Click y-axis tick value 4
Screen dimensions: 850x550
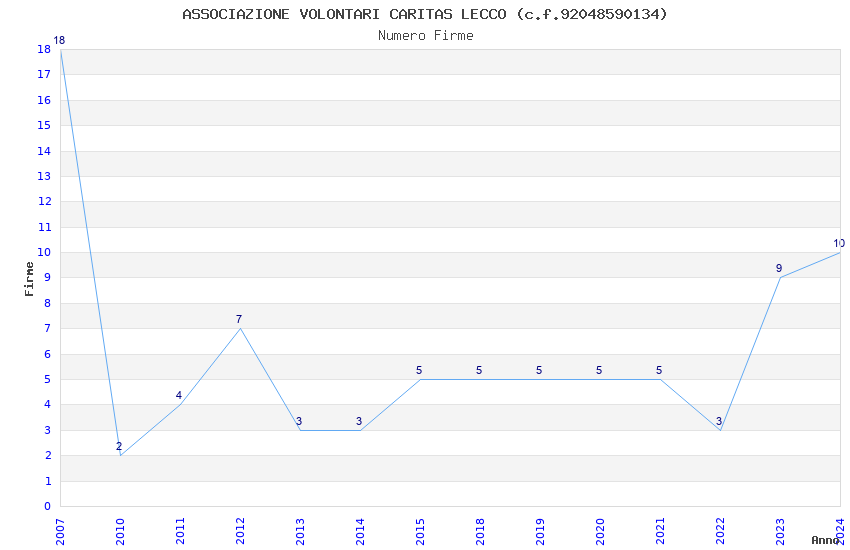click(48, 405)
